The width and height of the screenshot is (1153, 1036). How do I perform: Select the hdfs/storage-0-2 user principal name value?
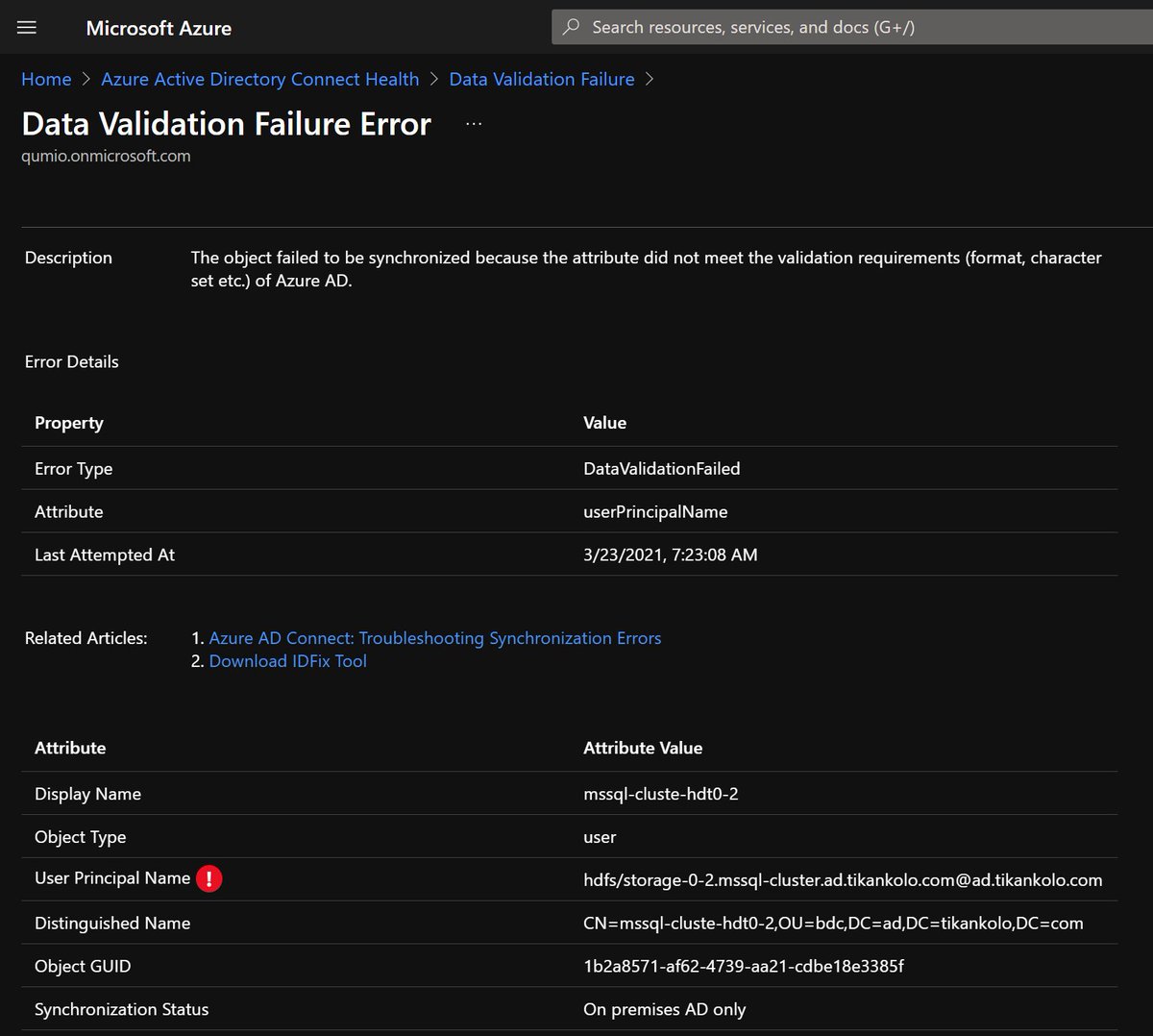point(843,879)
